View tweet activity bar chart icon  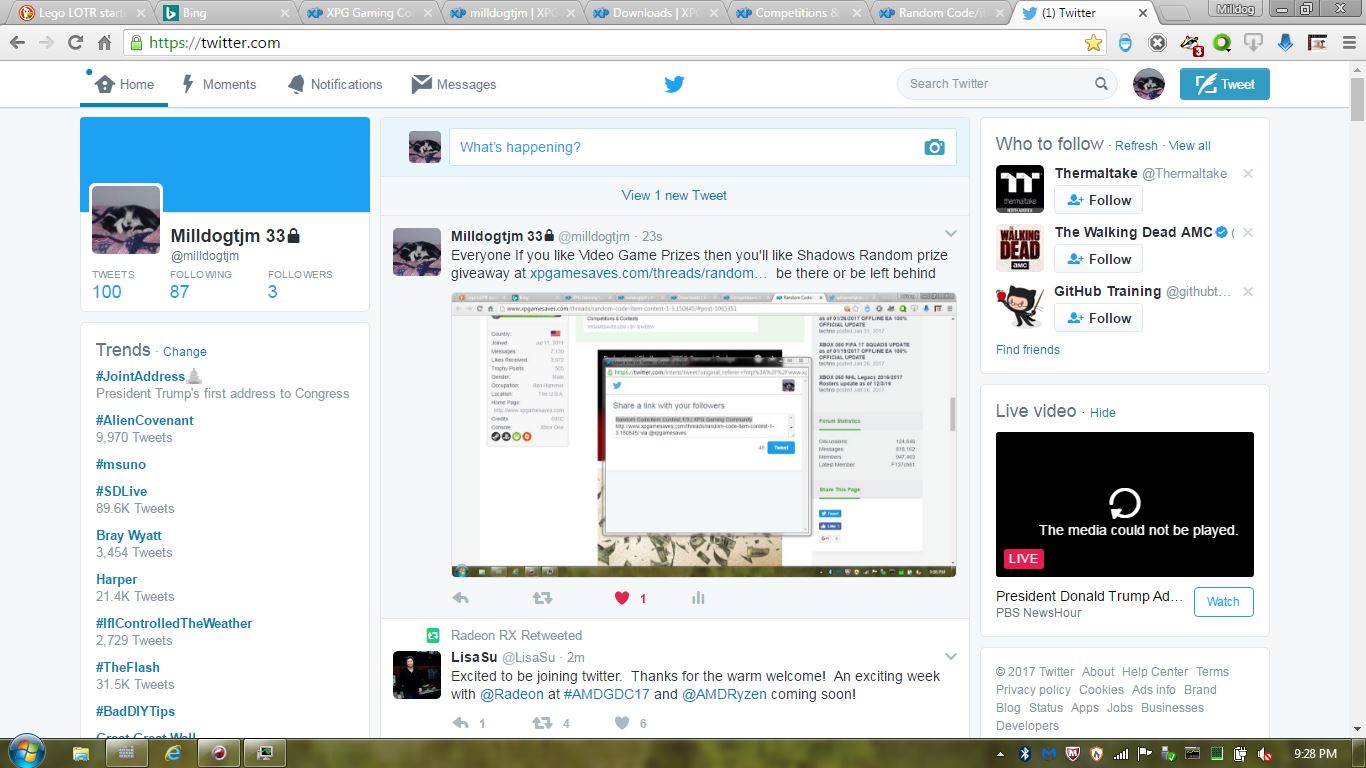tap(698, 598)
